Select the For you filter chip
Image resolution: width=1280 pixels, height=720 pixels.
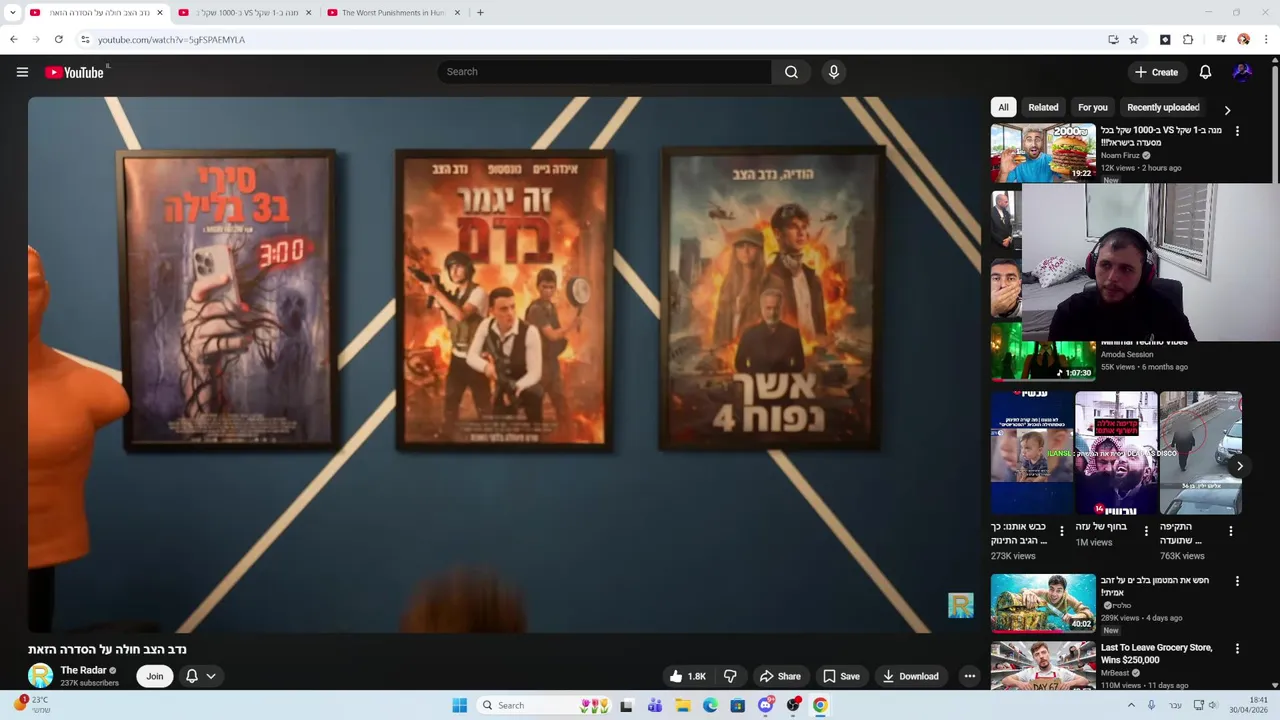1092,107
